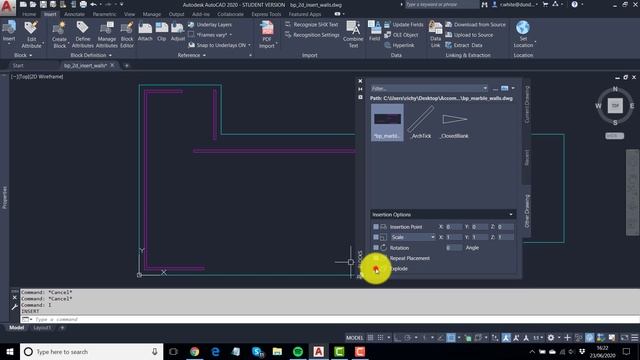Viewport: 640px width, 360px height.
Task: Open the Block Editor
Action: click(127, 35)
